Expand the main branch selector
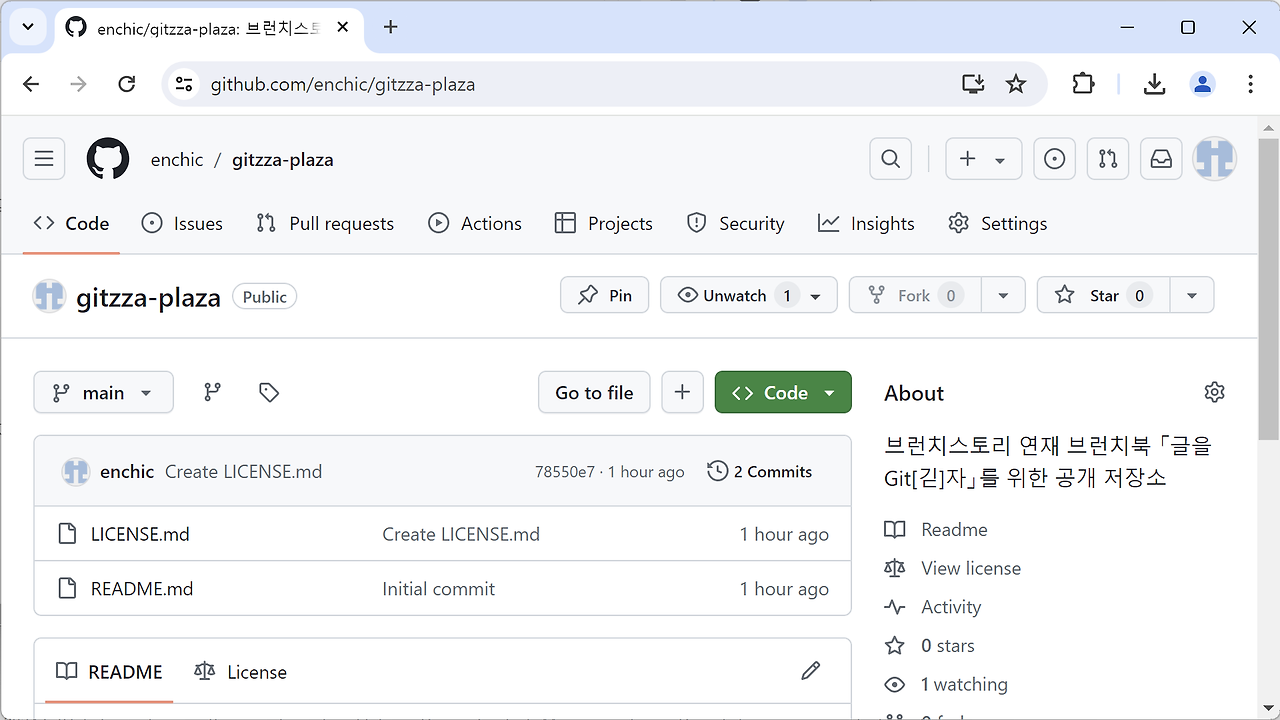Screen dimensions: 1280x720 pos(103,392)
